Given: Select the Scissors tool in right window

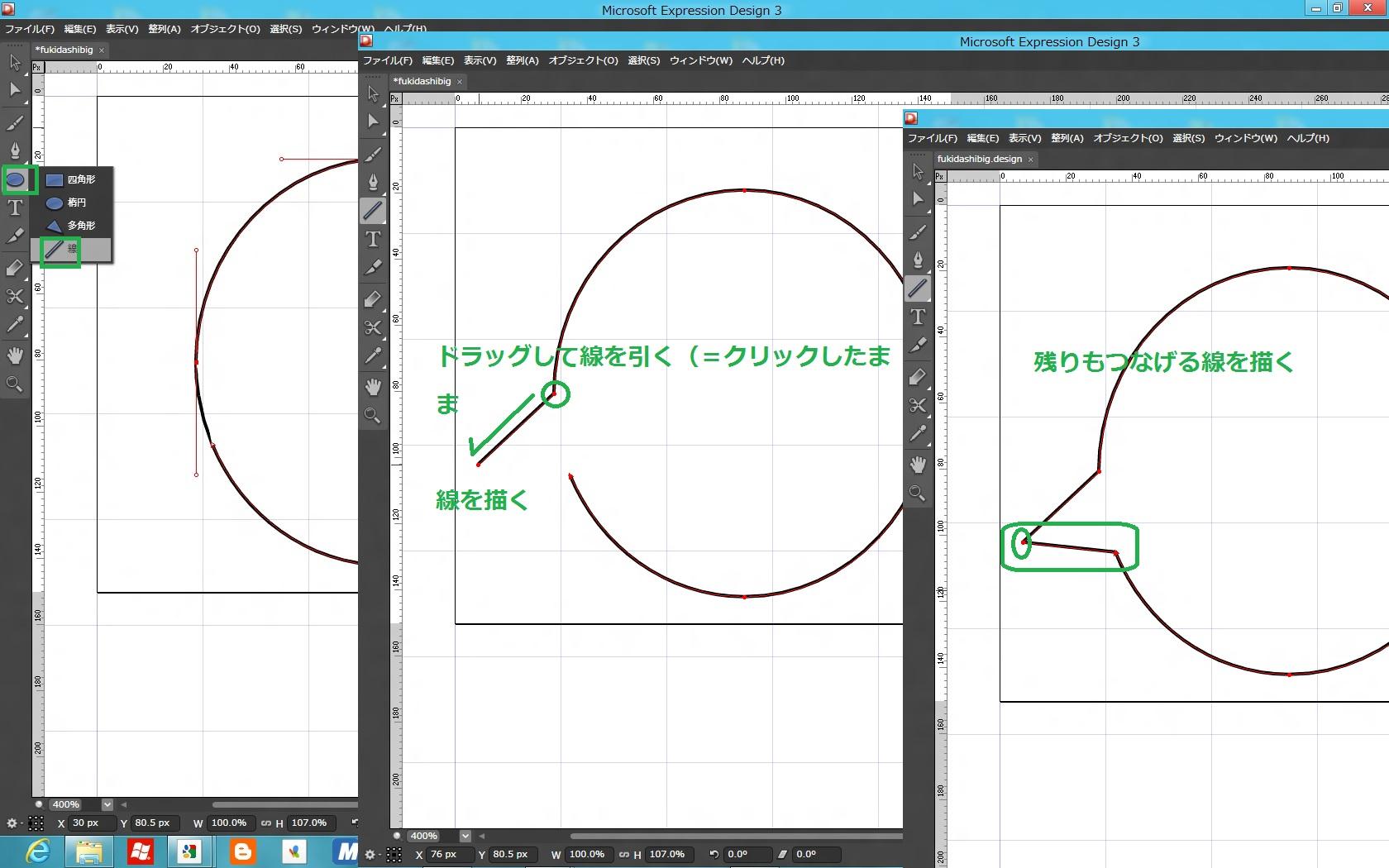Looking at the screenshot, I should (918, 405).
